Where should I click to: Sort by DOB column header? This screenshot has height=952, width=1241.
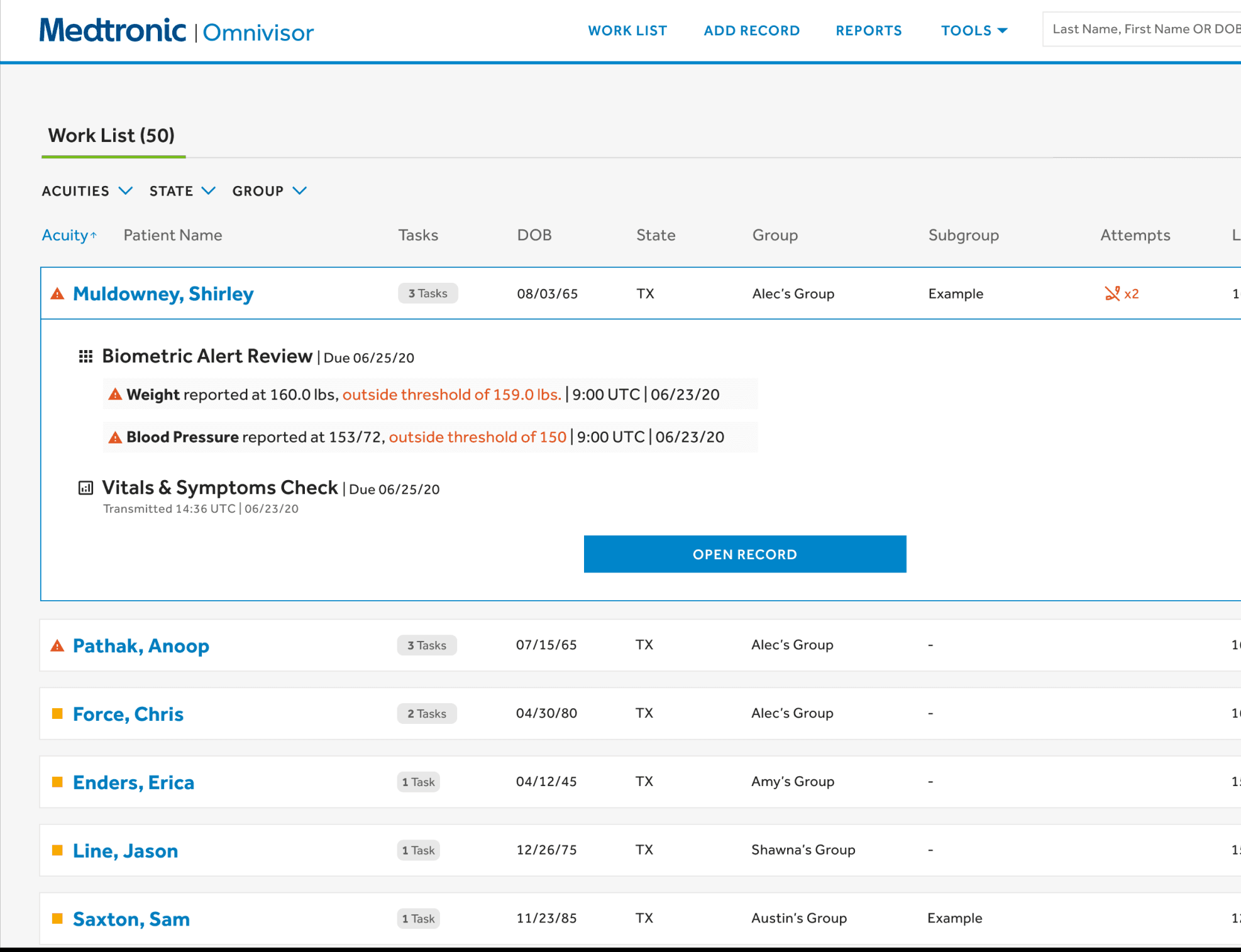pos(534,235)
